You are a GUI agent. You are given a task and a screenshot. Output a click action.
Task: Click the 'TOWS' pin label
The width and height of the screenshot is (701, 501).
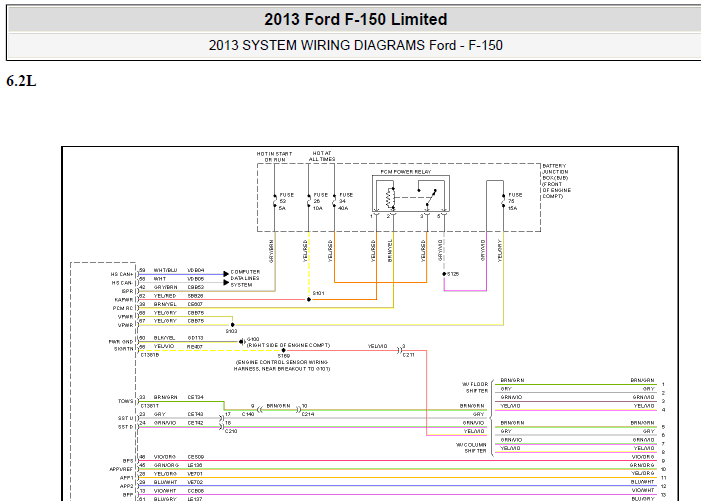click(126, 401)
